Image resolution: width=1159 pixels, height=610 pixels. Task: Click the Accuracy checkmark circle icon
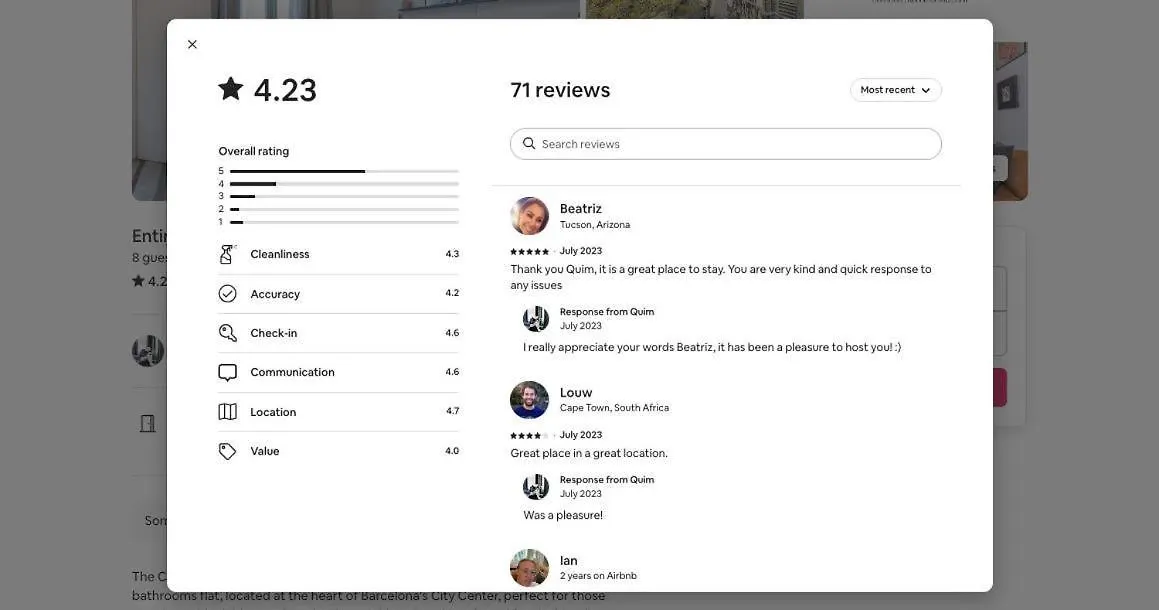coord(227,294)
